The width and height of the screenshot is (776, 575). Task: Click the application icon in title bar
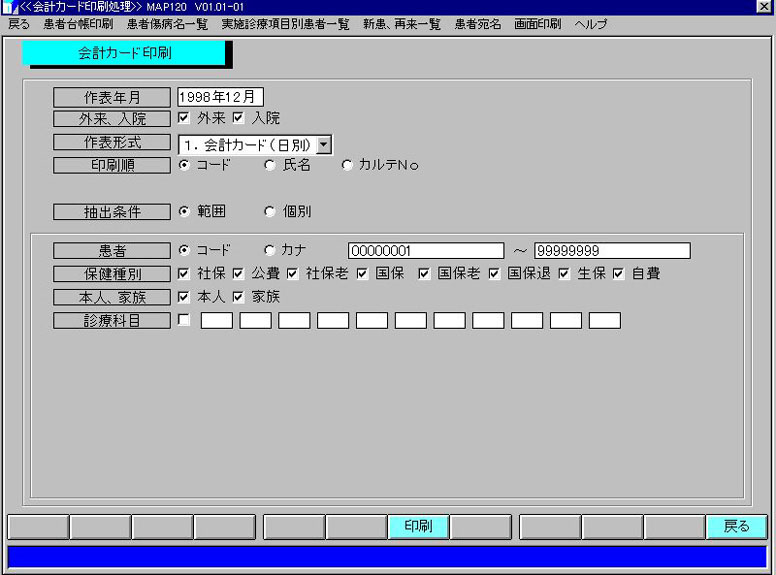click(9, 7)
